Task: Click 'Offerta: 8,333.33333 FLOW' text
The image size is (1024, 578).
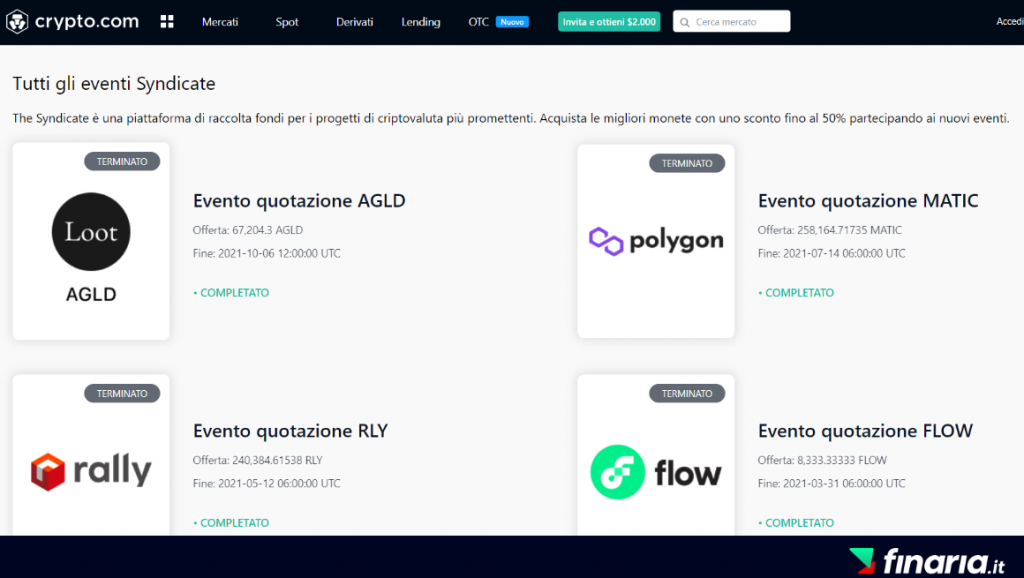Action: coord(822,460)
